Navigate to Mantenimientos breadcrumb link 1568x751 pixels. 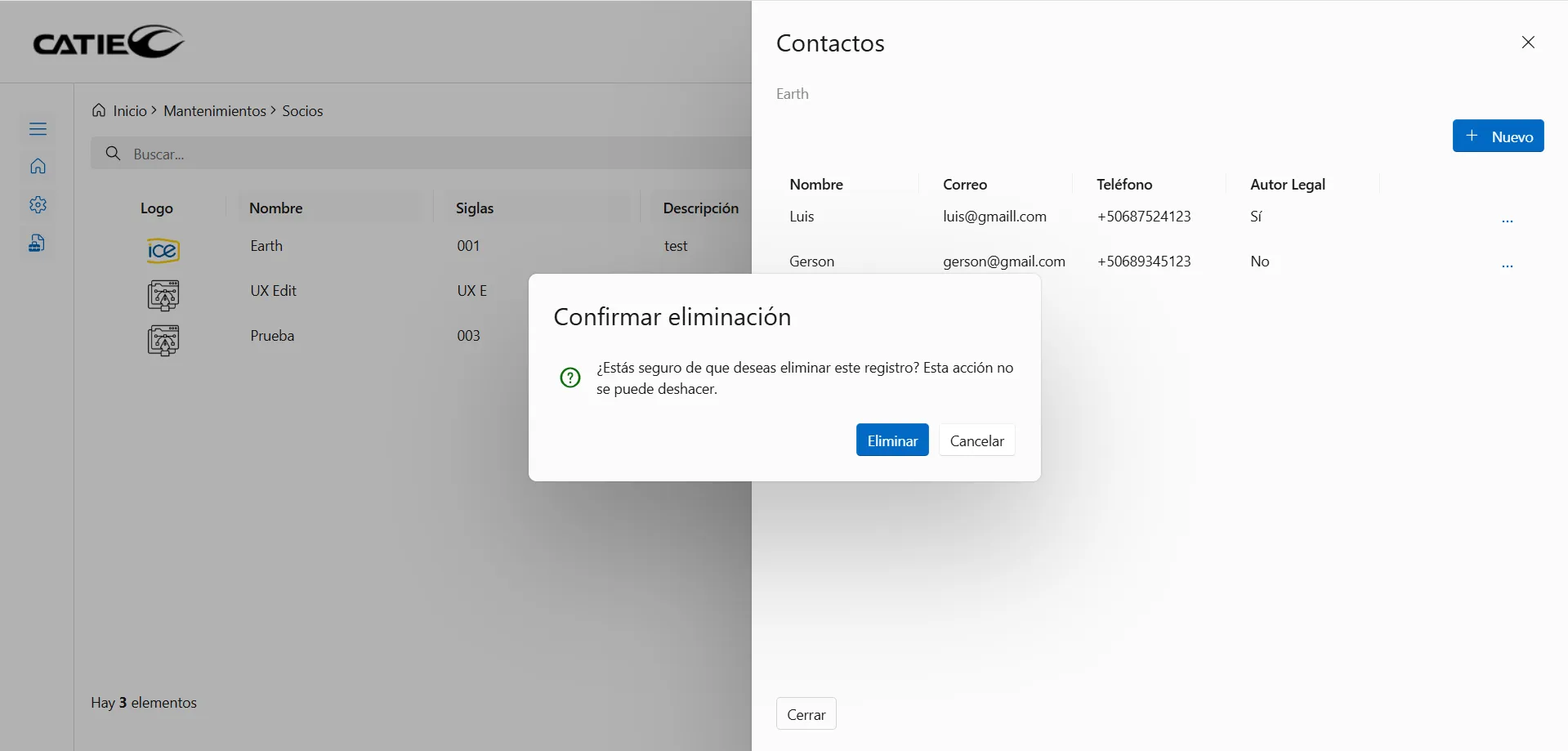(214, 111)
